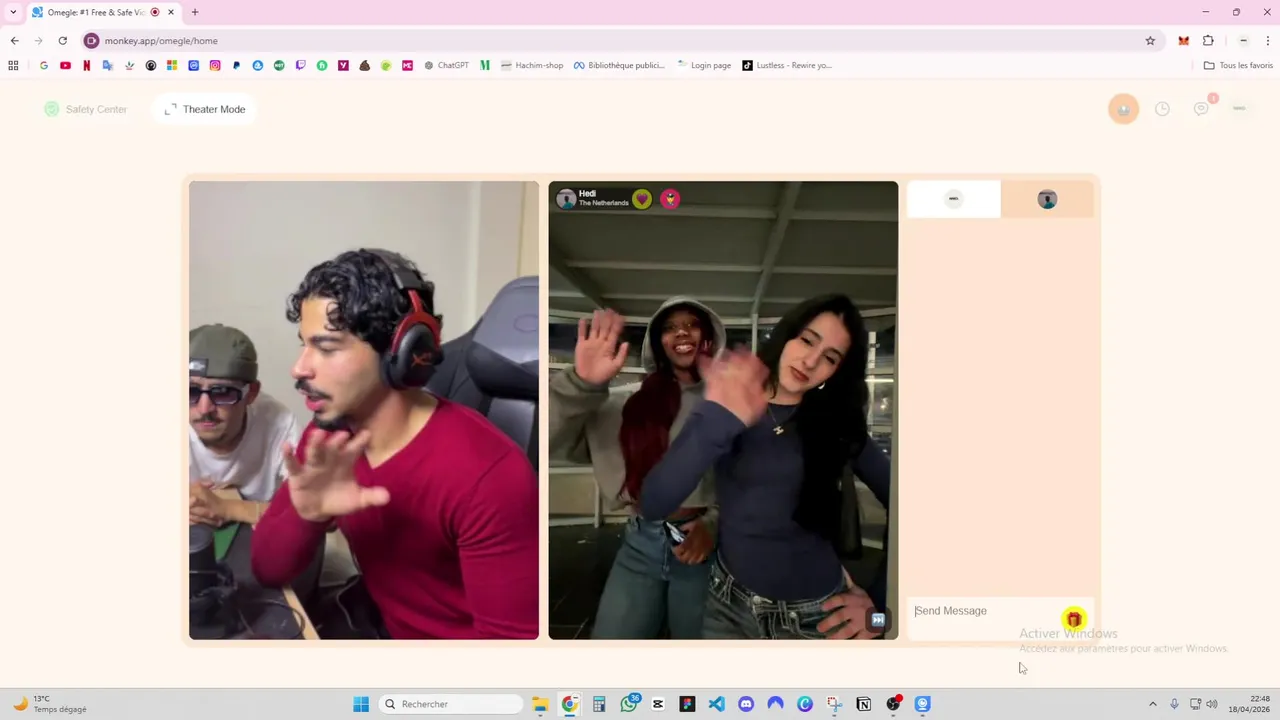Click Hedi's video feed
The width and height of the screenshot is (1280, 720).
[x=723, y=410]
